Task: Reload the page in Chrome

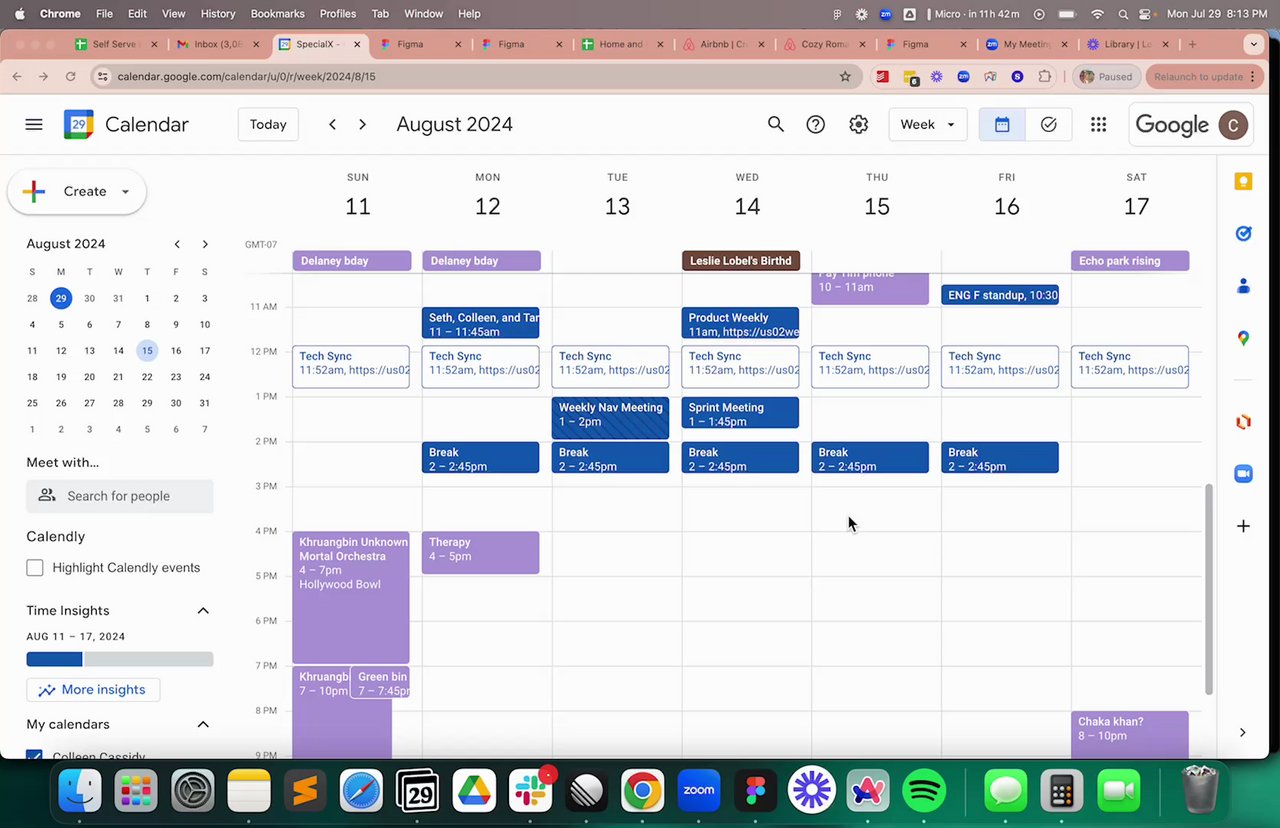Action: tap(70, 76)
